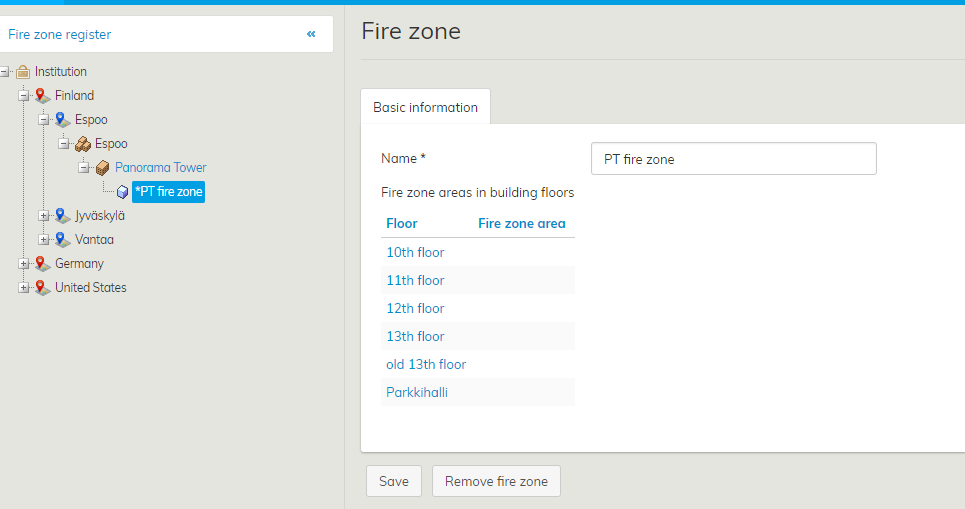
Task: Click the Espoo blue city pin icon
Action: (62, 120)
